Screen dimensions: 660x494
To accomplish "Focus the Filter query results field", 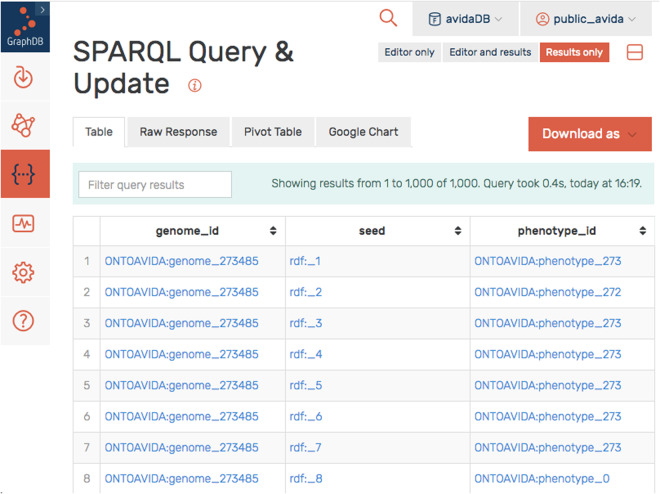I will [x=154, y=184].
